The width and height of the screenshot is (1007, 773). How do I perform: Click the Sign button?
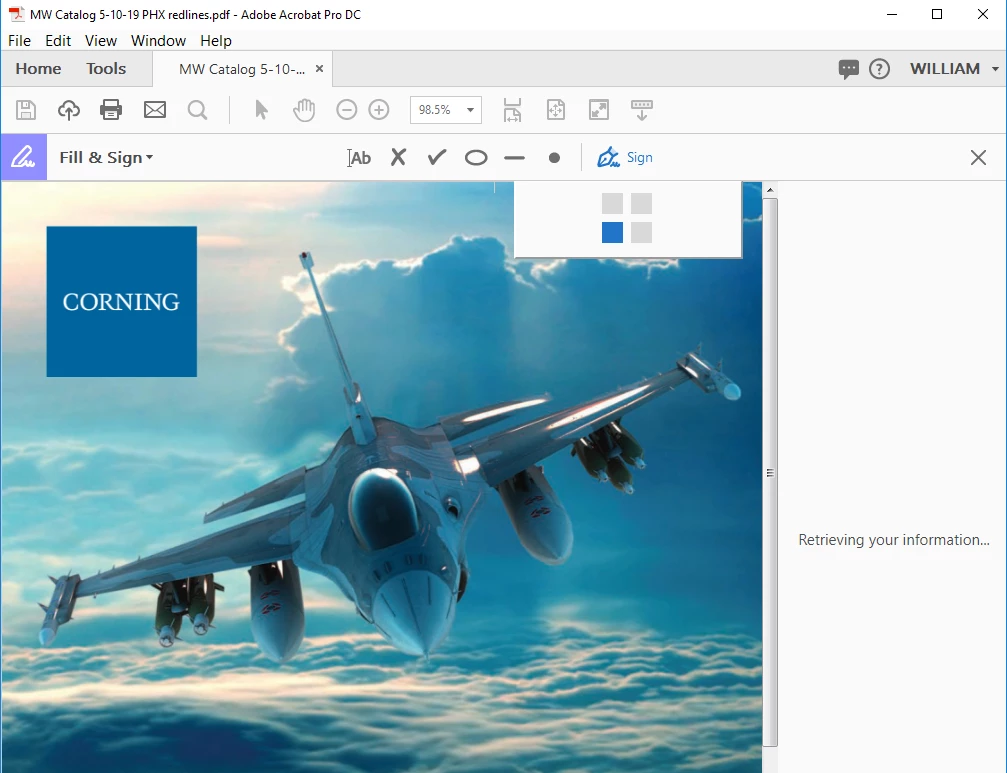pyautogui.click(x=625, y=157)
